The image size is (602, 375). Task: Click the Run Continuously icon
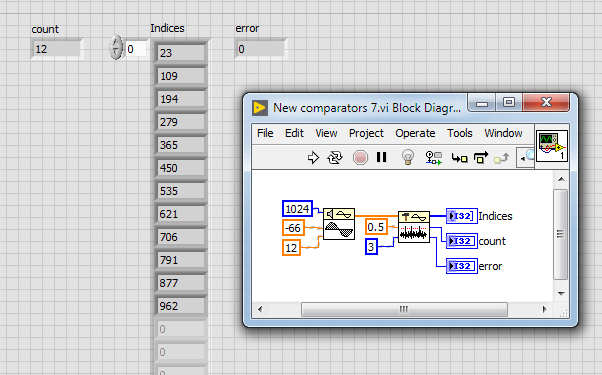click(335, 157)
